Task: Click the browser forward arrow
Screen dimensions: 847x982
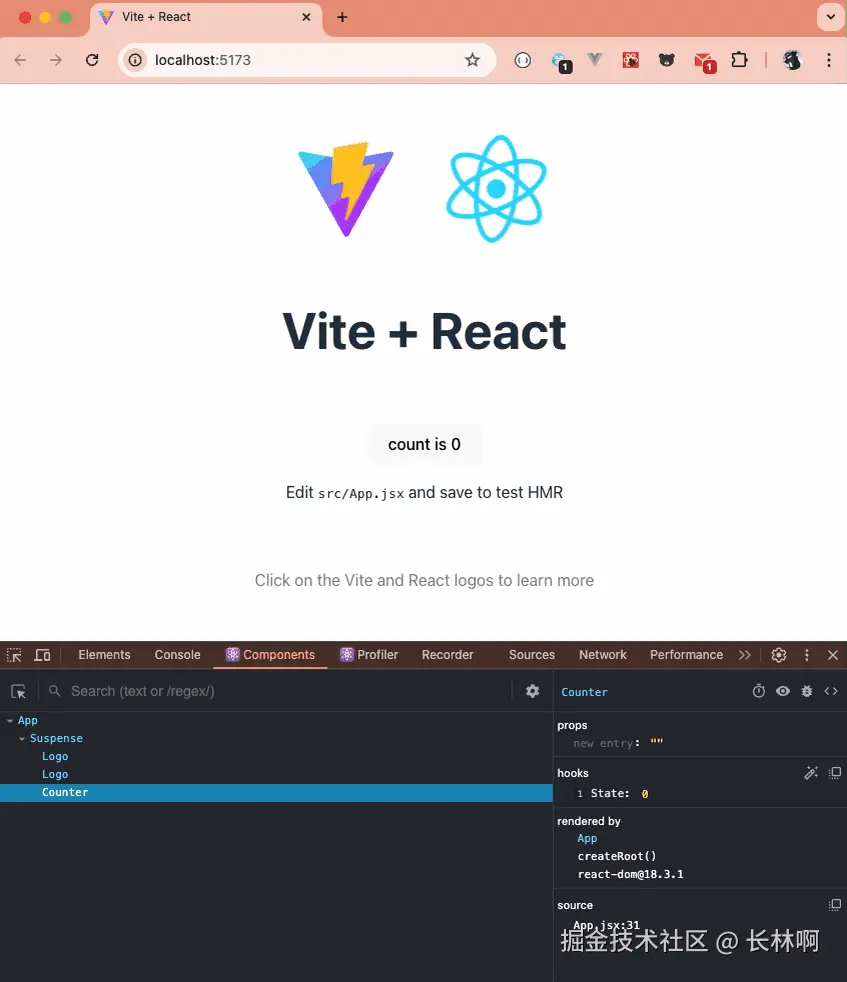Action: (x=56, y=60)
